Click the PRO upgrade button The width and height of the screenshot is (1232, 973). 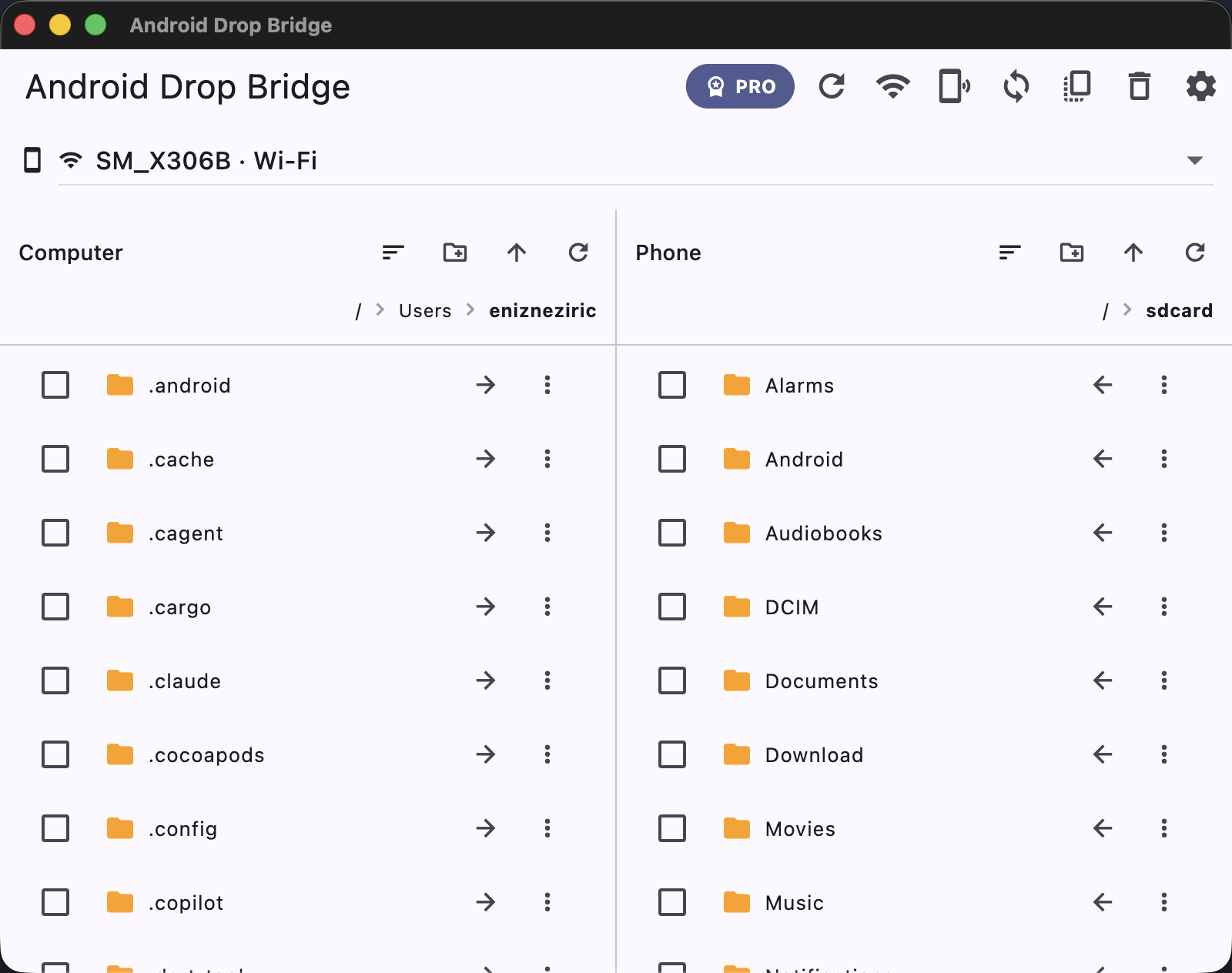click(x=740, y=86)
